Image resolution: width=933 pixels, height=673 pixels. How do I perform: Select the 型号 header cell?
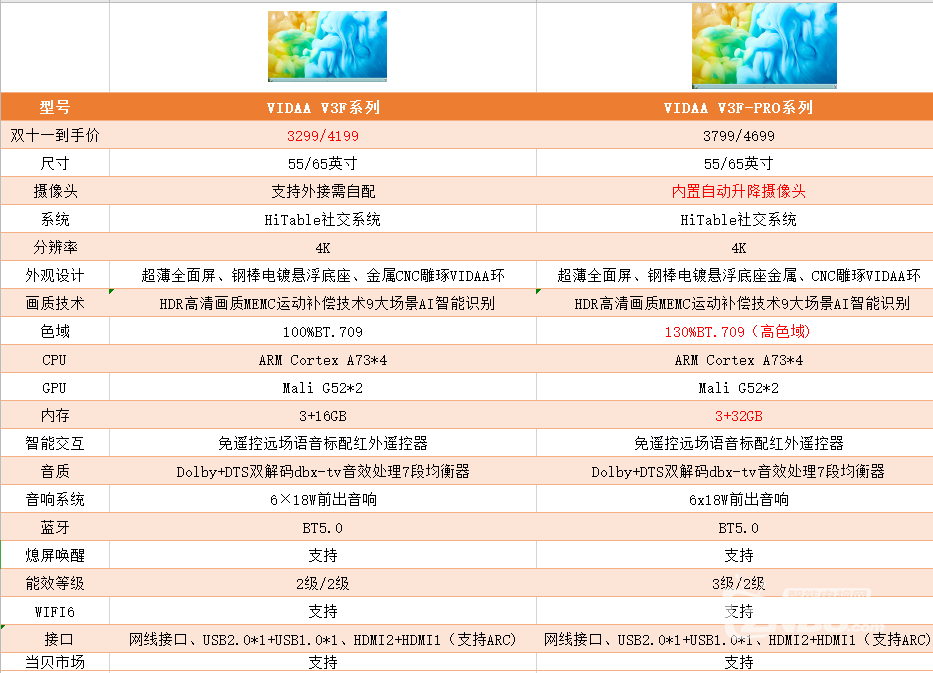tap(55, 107)
